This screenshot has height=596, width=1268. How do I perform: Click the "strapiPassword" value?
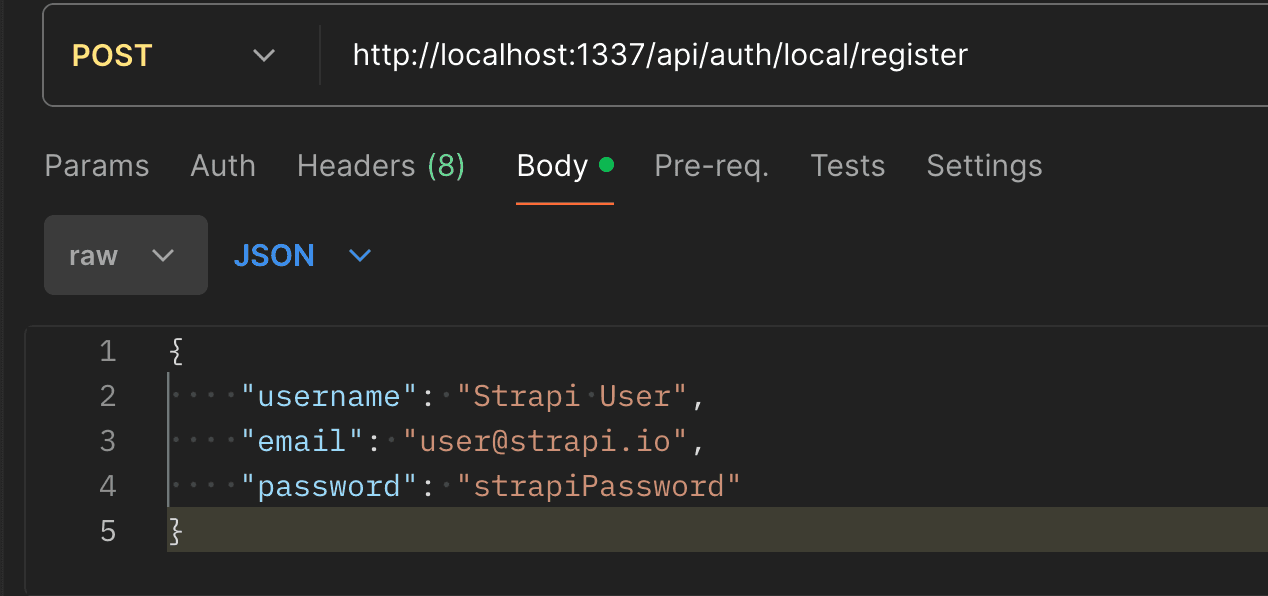(x=599, y=487)
